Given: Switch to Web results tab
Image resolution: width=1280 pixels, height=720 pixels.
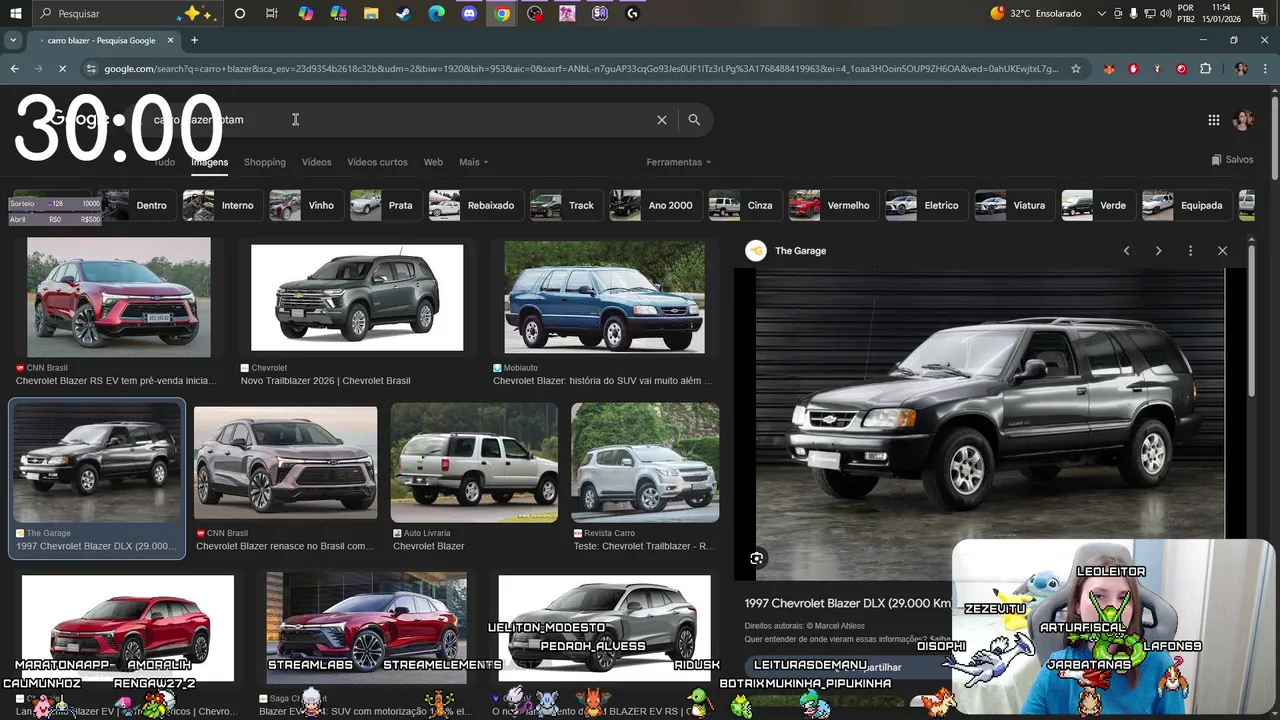Looking at the screenshot, I should tap(433, 162).
